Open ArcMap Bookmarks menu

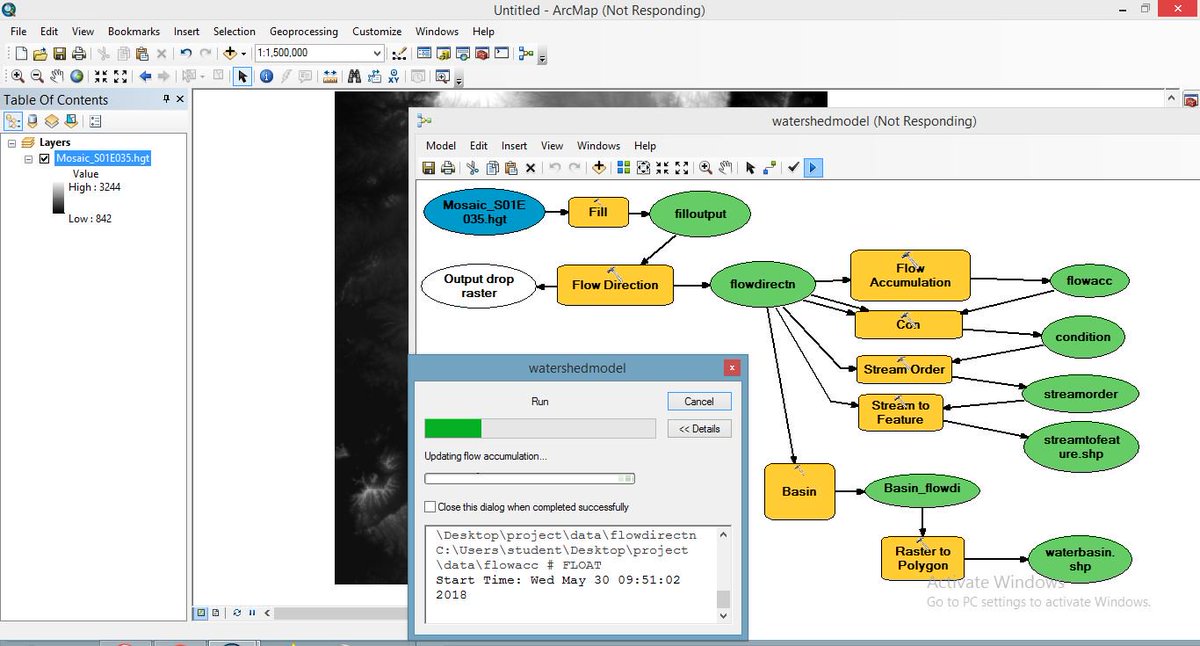(134, 31)
